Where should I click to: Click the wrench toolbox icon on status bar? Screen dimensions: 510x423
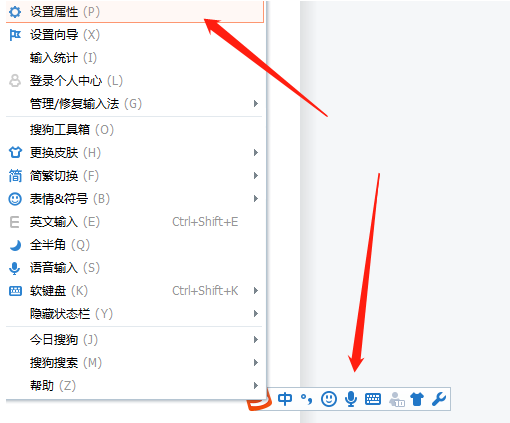[x=439, y=399]
